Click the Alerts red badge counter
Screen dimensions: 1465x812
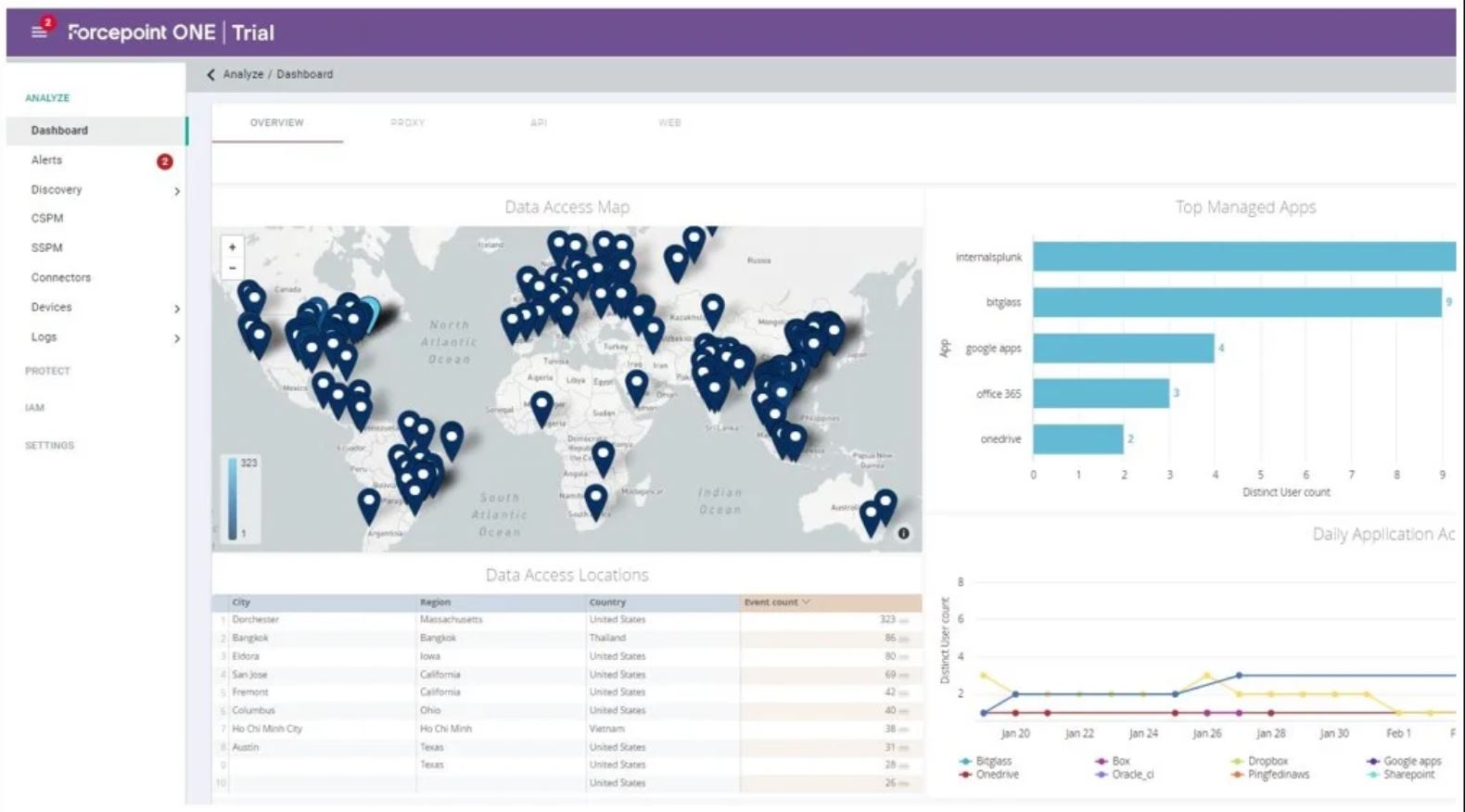pos(164,161)
